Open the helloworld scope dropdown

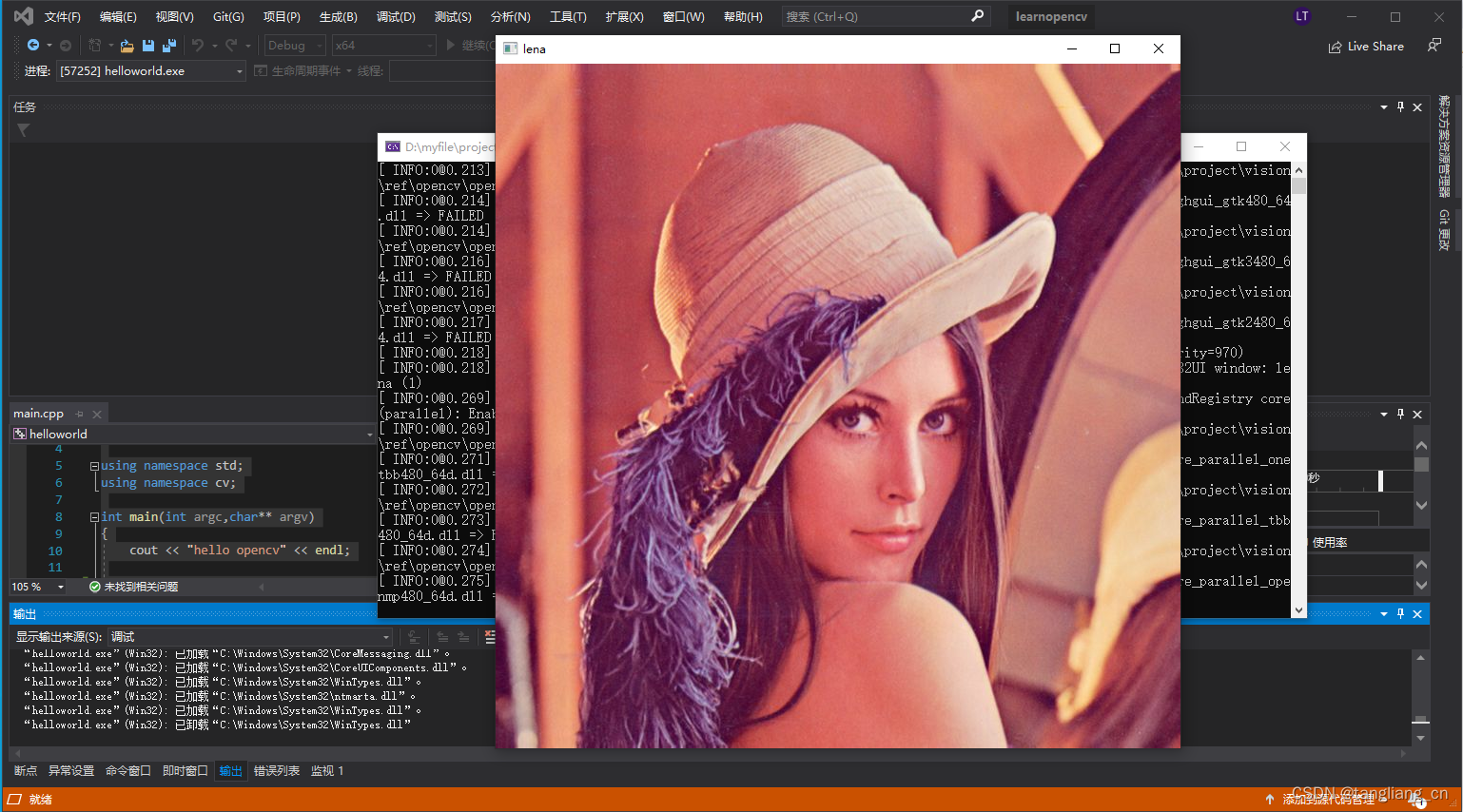(194, 434)
